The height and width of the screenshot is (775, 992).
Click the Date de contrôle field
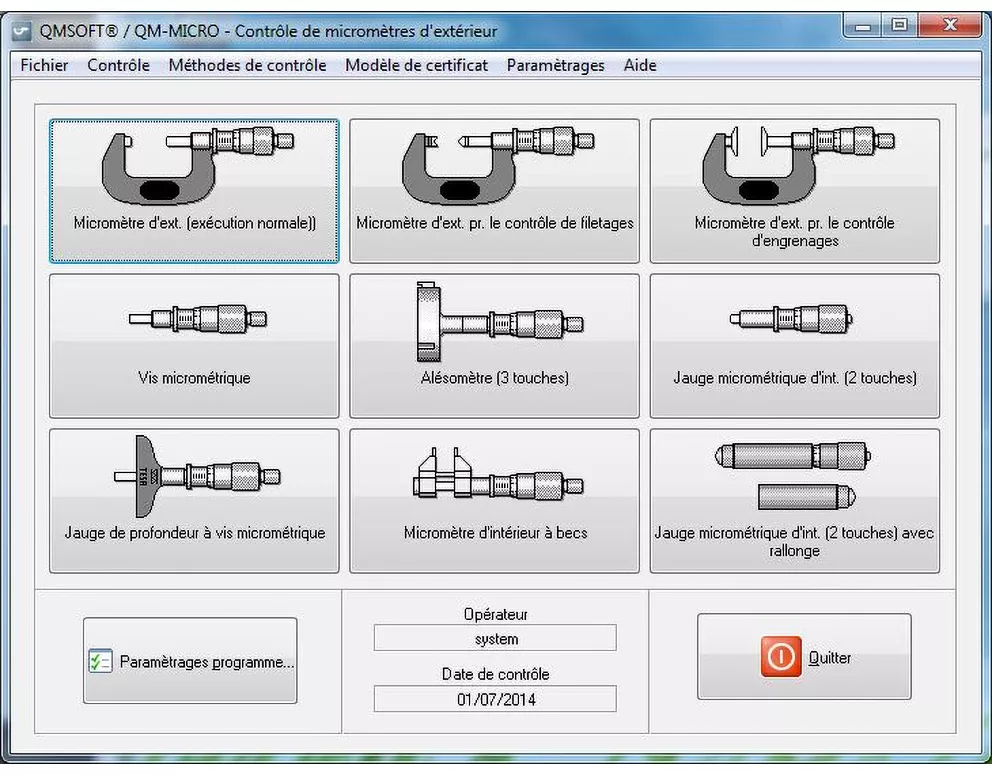click(495, 698)
